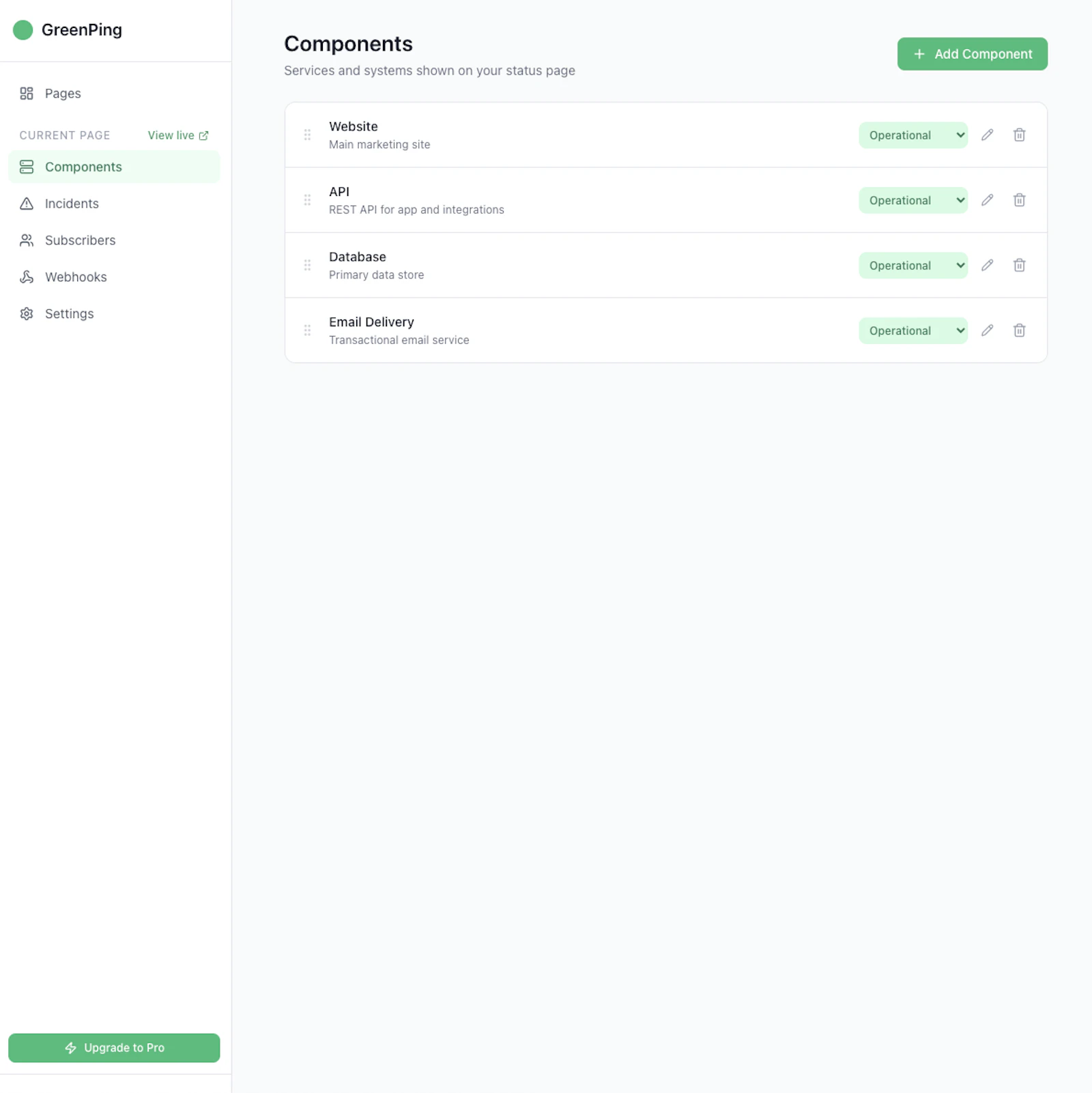This screenshot has height=1093, width=1092.
Task: Click the GreenPing brand name
Action: [82, 30]
